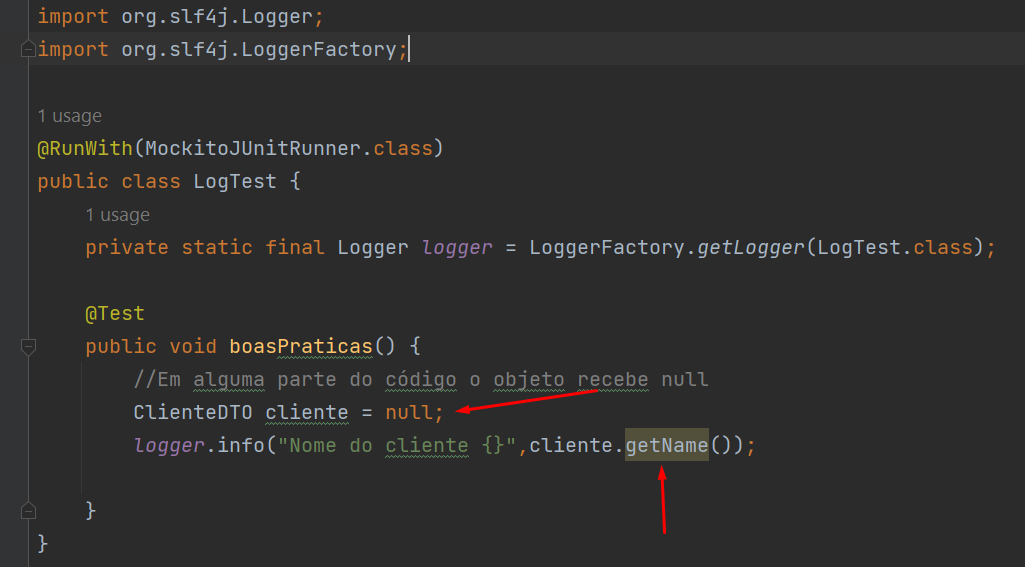Click the comment line about objeto recebe null
The width and height of the screenshot is (1025, 567).
point(421,379)
